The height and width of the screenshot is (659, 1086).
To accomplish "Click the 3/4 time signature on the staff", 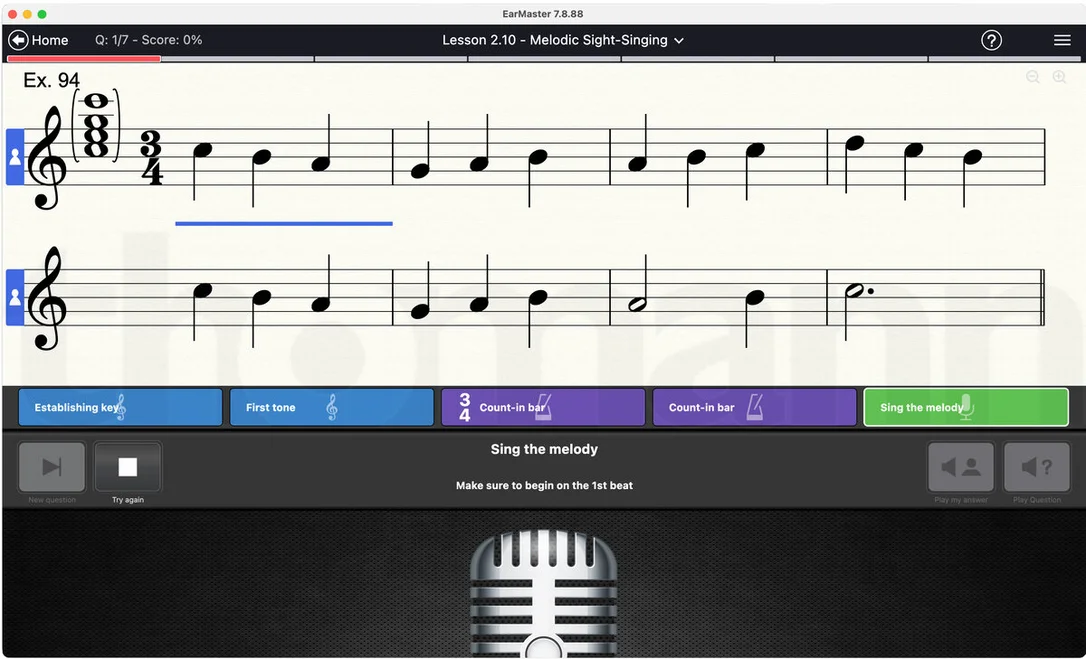I will [x=151, y=158].
